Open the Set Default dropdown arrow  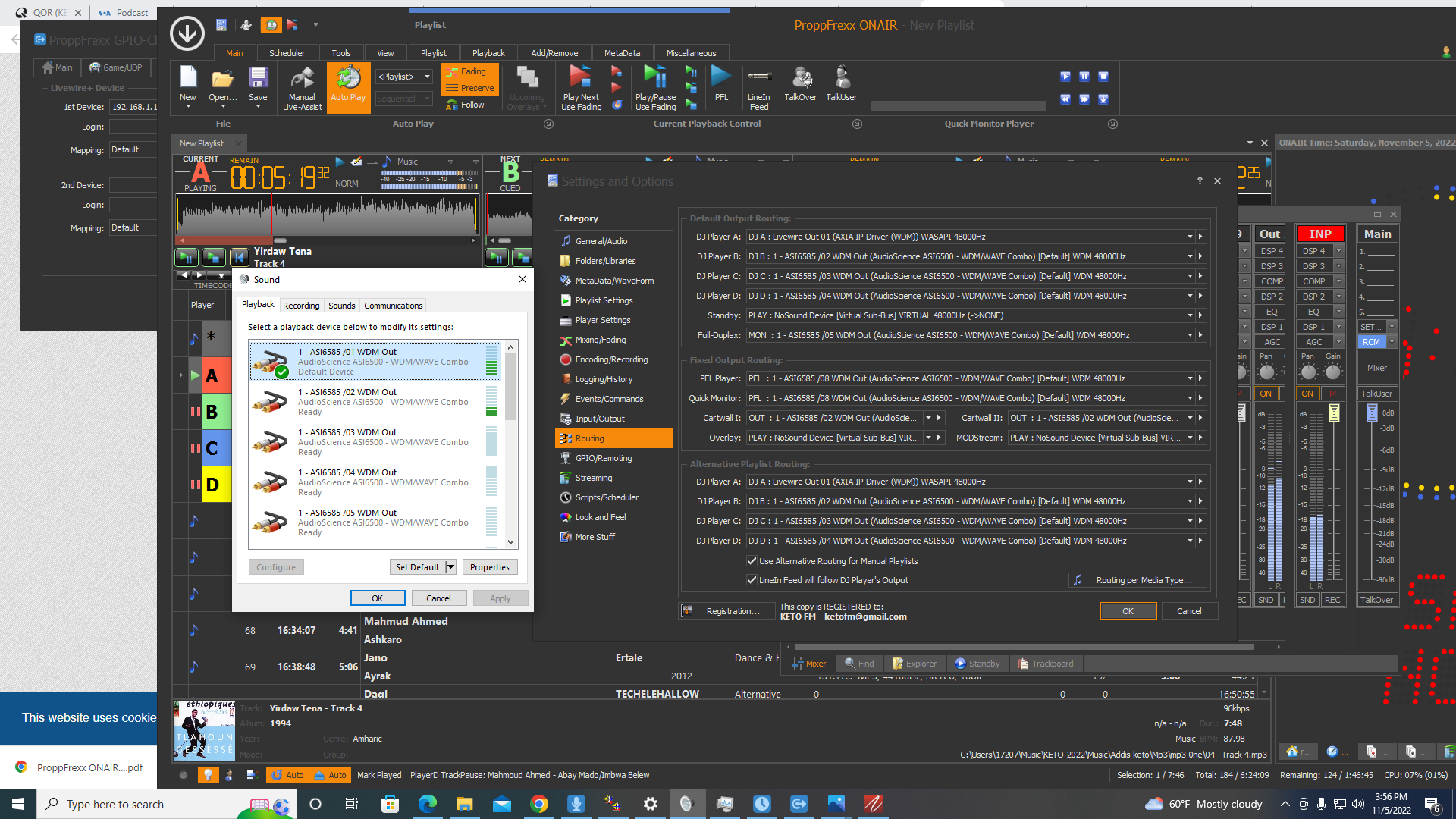[x=450, y=567]
